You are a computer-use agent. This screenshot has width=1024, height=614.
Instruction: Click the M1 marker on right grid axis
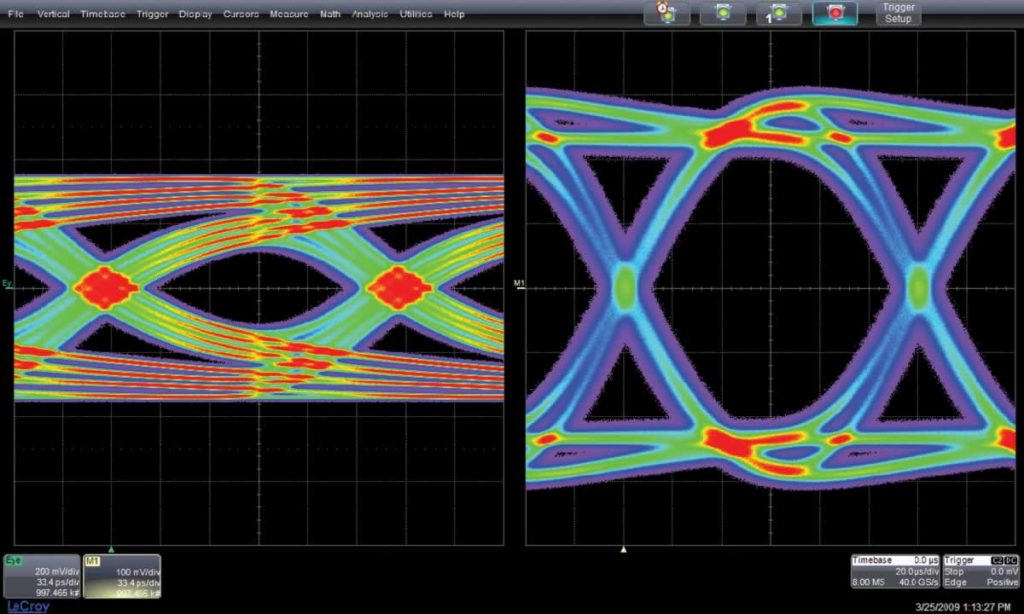click(519, 286)
